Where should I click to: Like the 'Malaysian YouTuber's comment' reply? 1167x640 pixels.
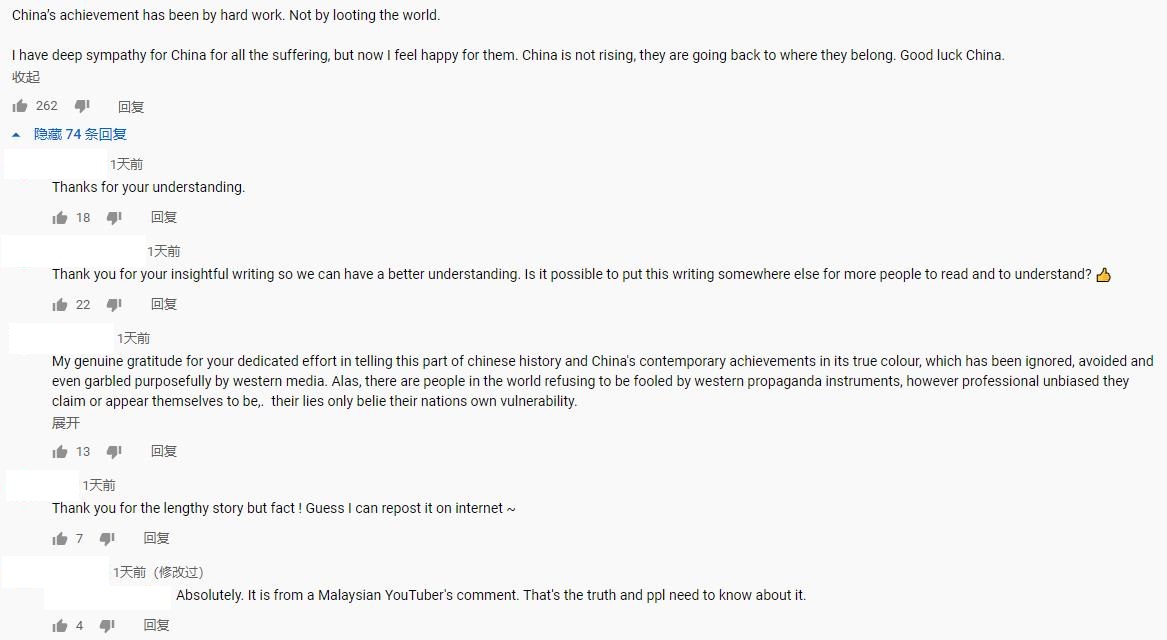click(x=60, y=625)
